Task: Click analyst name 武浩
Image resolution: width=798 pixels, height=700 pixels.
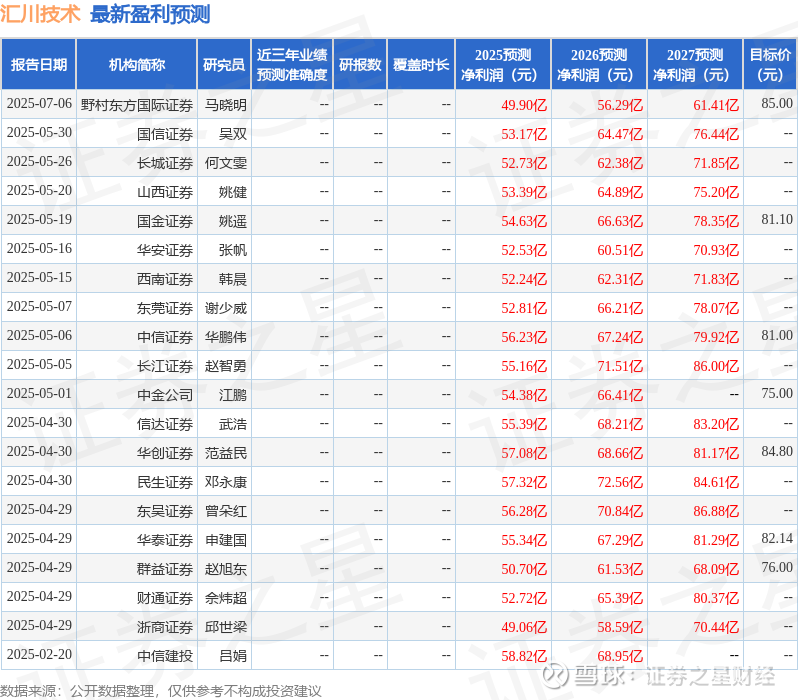Action: point(233,425)
